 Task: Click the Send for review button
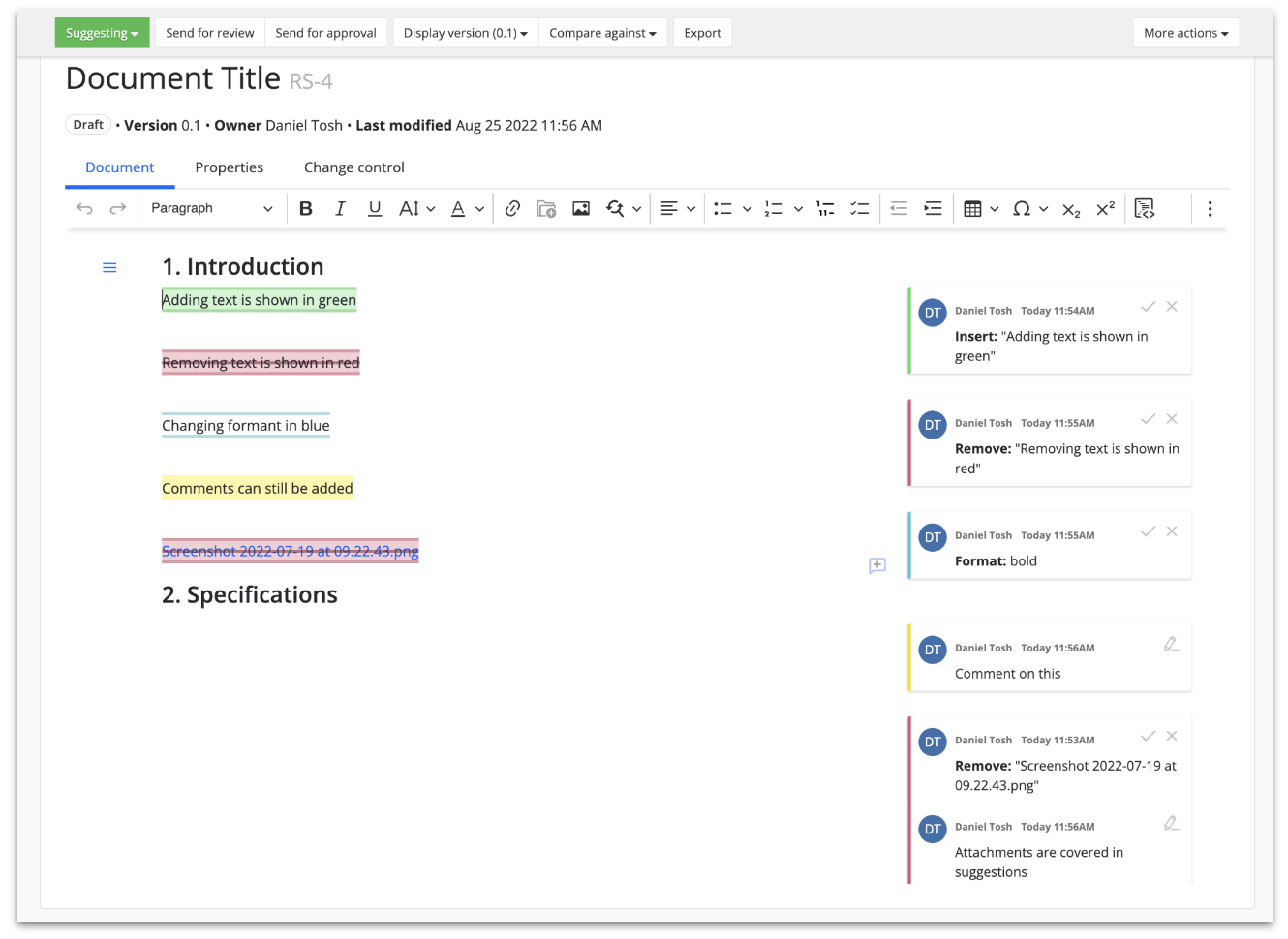pos(209,33)
